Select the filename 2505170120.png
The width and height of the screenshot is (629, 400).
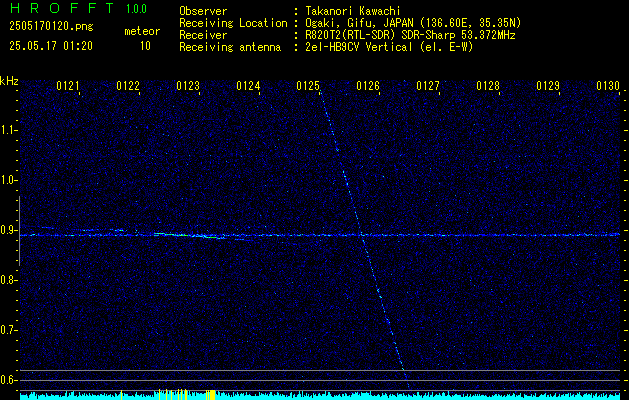click(x=51, y=27)
